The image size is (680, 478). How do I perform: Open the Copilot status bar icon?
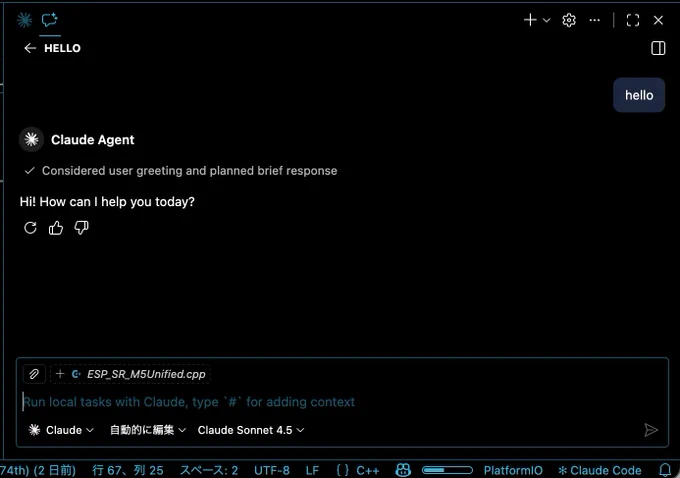[x=403, y=470]
